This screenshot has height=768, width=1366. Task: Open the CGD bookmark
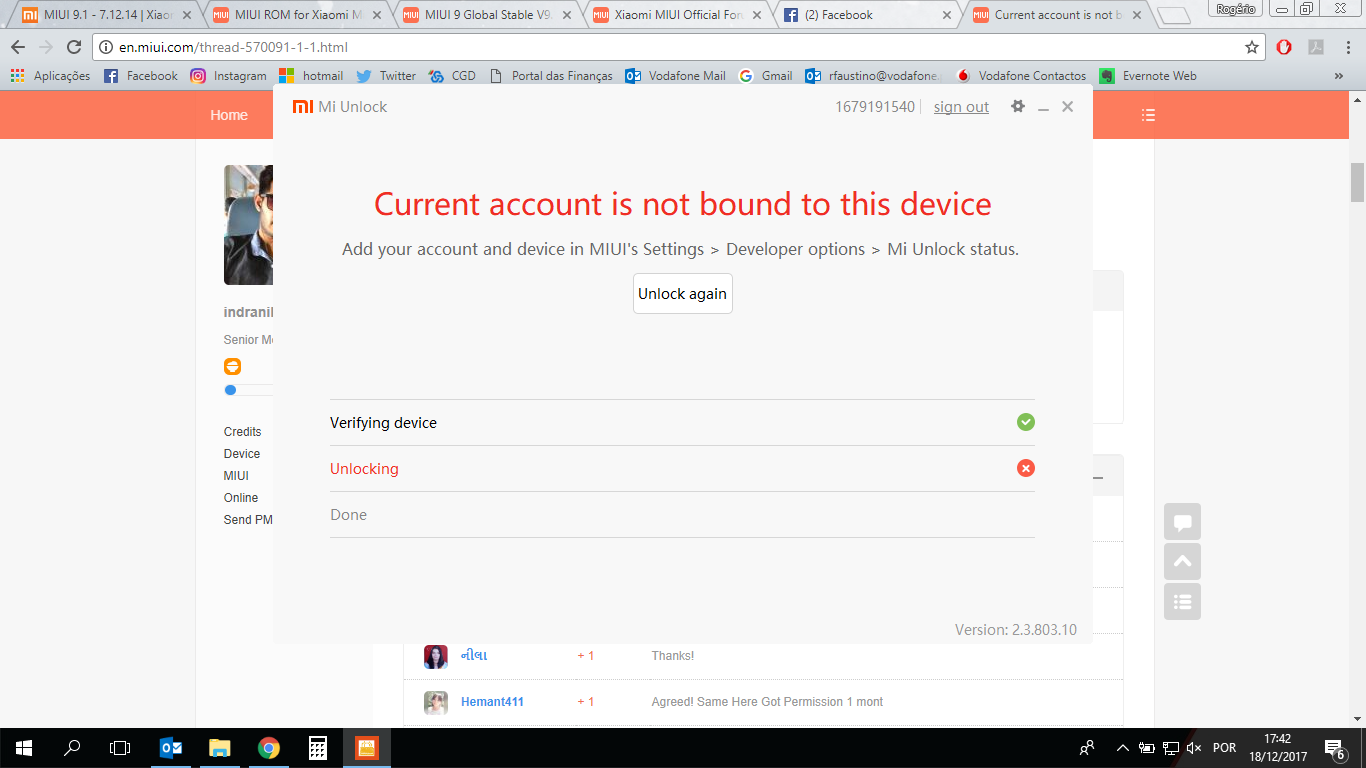coord(452,76)
